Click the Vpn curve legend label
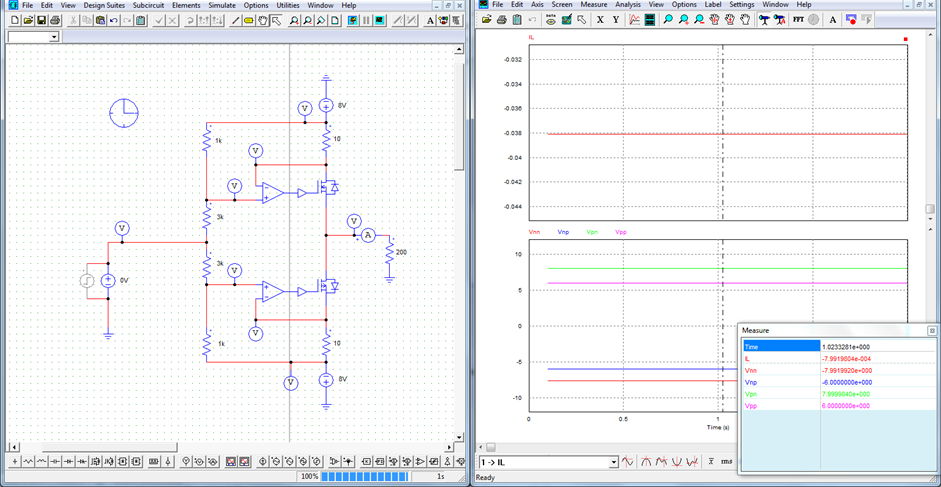The width and height of the screenshot is (941, 487). tap(592, 231)
